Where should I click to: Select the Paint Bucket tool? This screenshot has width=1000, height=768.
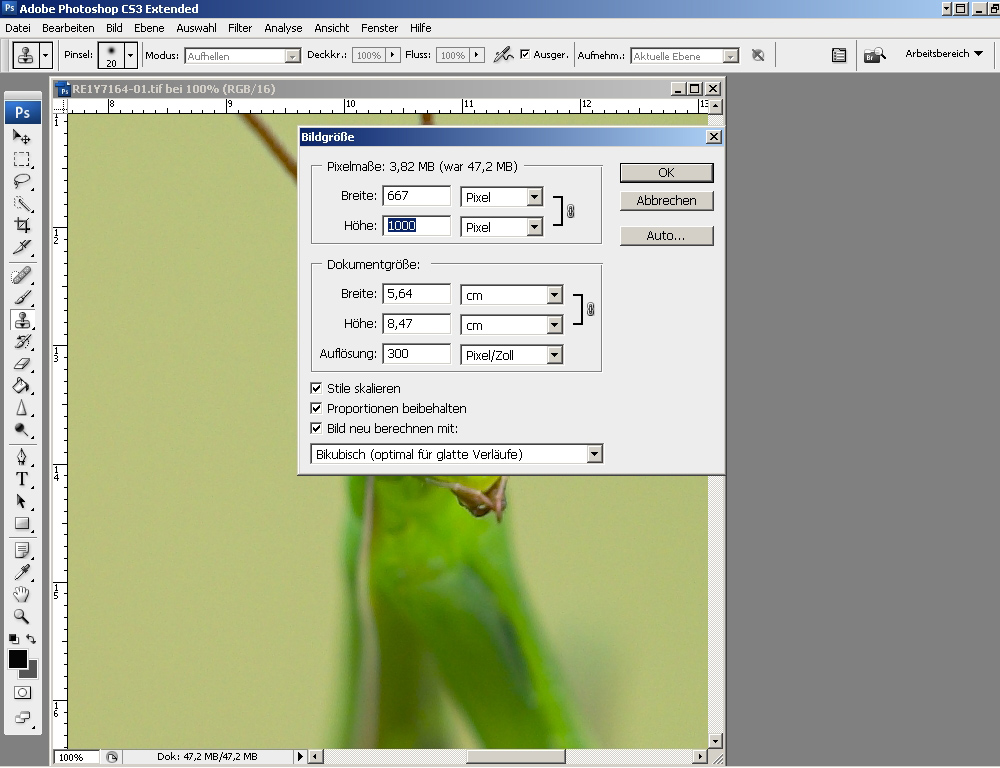click(22, 385)
